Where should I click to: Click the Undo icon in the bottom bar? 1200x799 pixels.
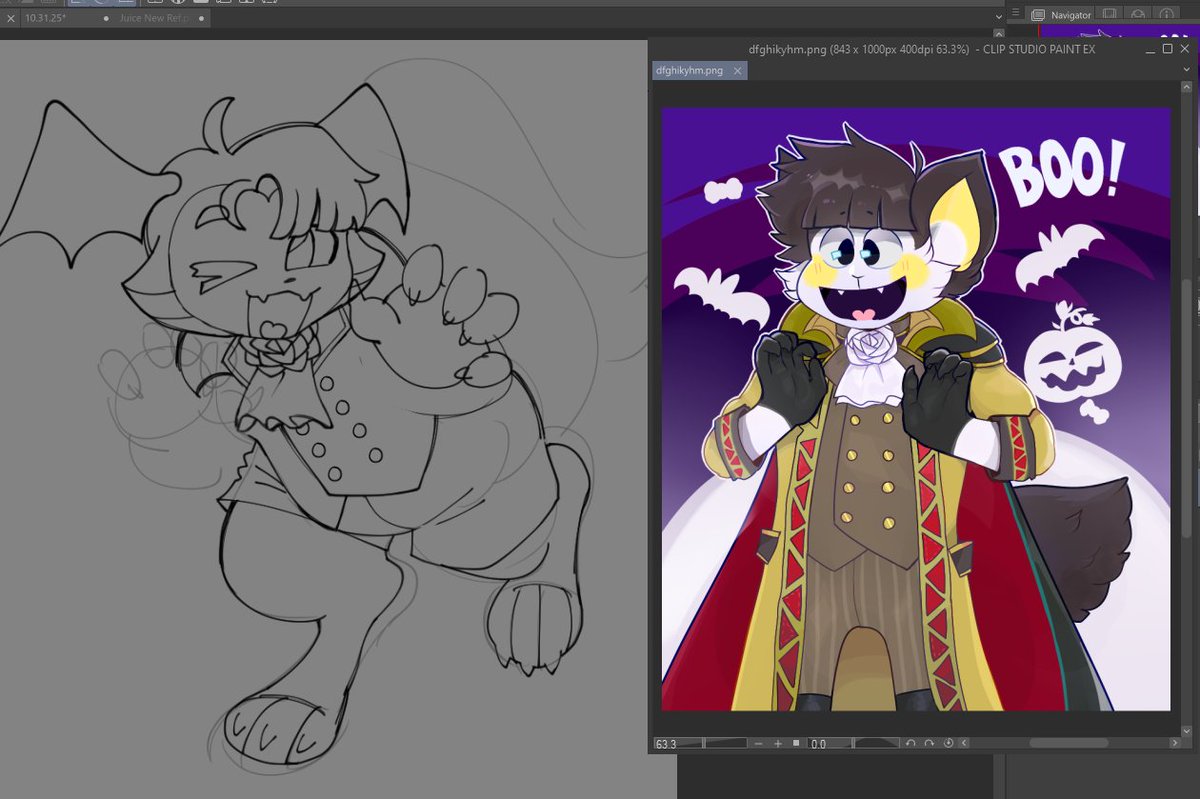pos(910,743)
